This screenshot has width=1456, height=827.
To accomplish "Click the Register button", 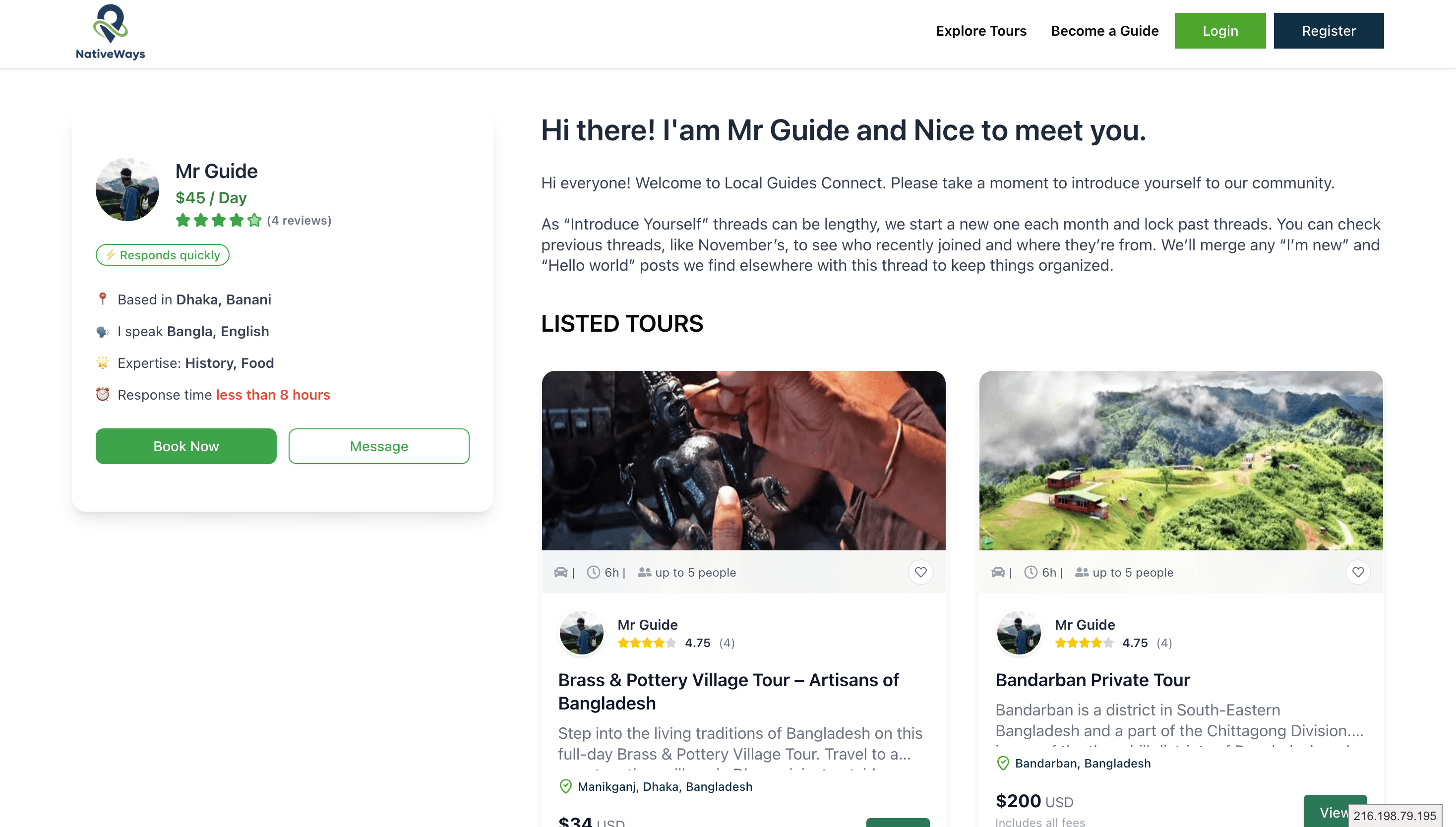I will [1328, 31].
